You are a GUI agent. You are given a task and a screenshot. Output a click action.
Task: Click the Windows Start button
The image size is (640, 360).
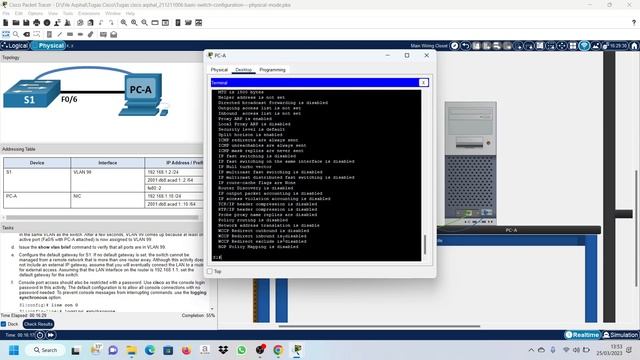pos(13,350)
